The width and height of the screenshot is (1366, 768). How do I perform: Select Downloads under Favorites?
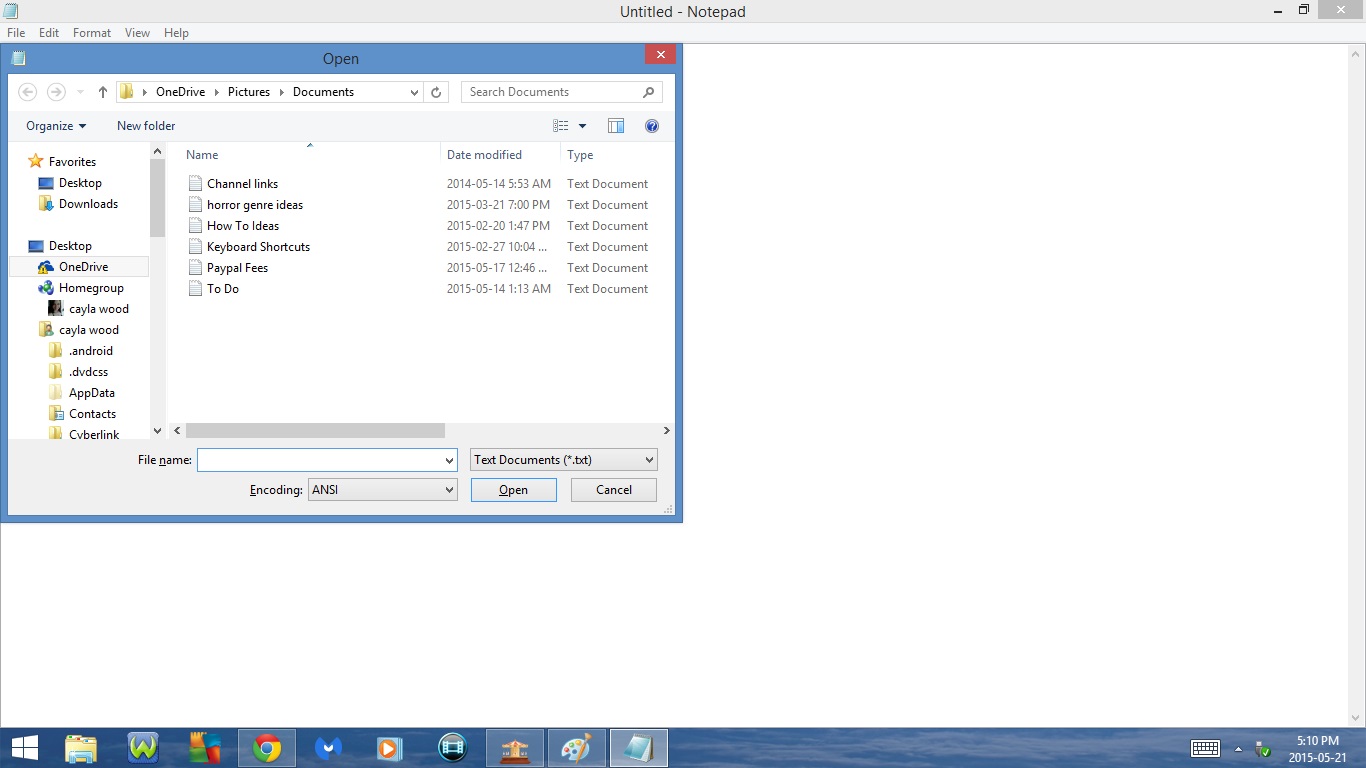coord(88,204)
